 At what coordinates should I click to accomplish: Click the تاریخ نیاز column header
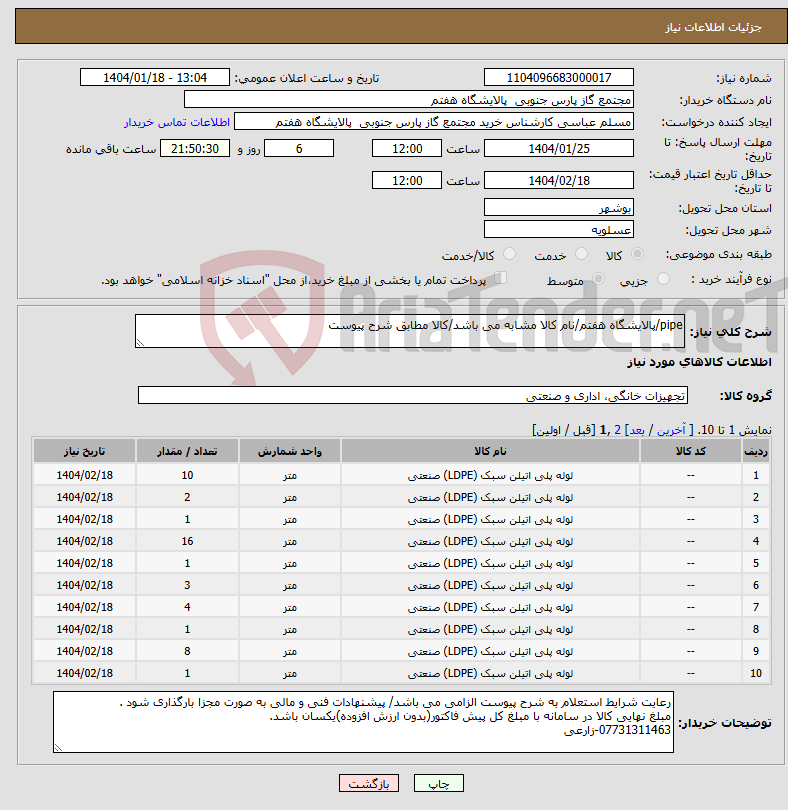(84, 451)
